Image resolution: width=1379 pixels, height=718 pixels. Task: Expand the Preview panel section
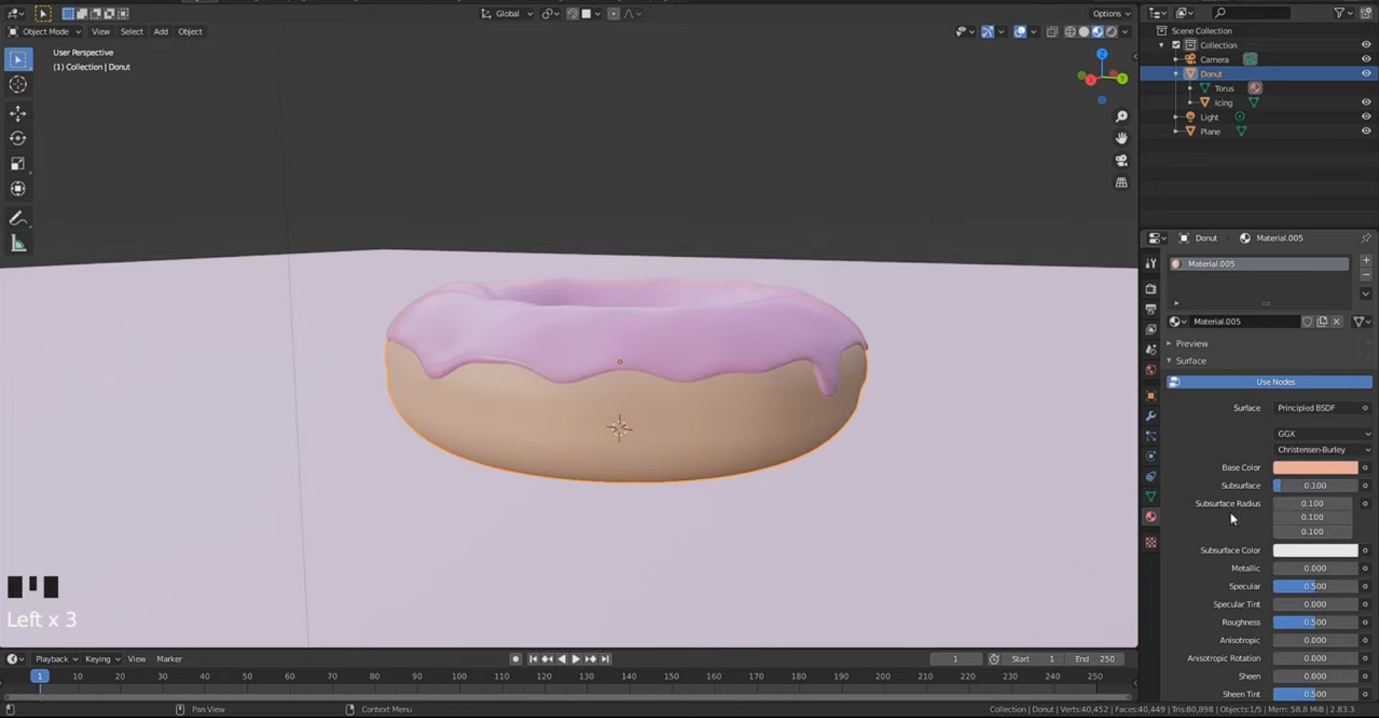pyautogui.click(x=1191, y=343)
